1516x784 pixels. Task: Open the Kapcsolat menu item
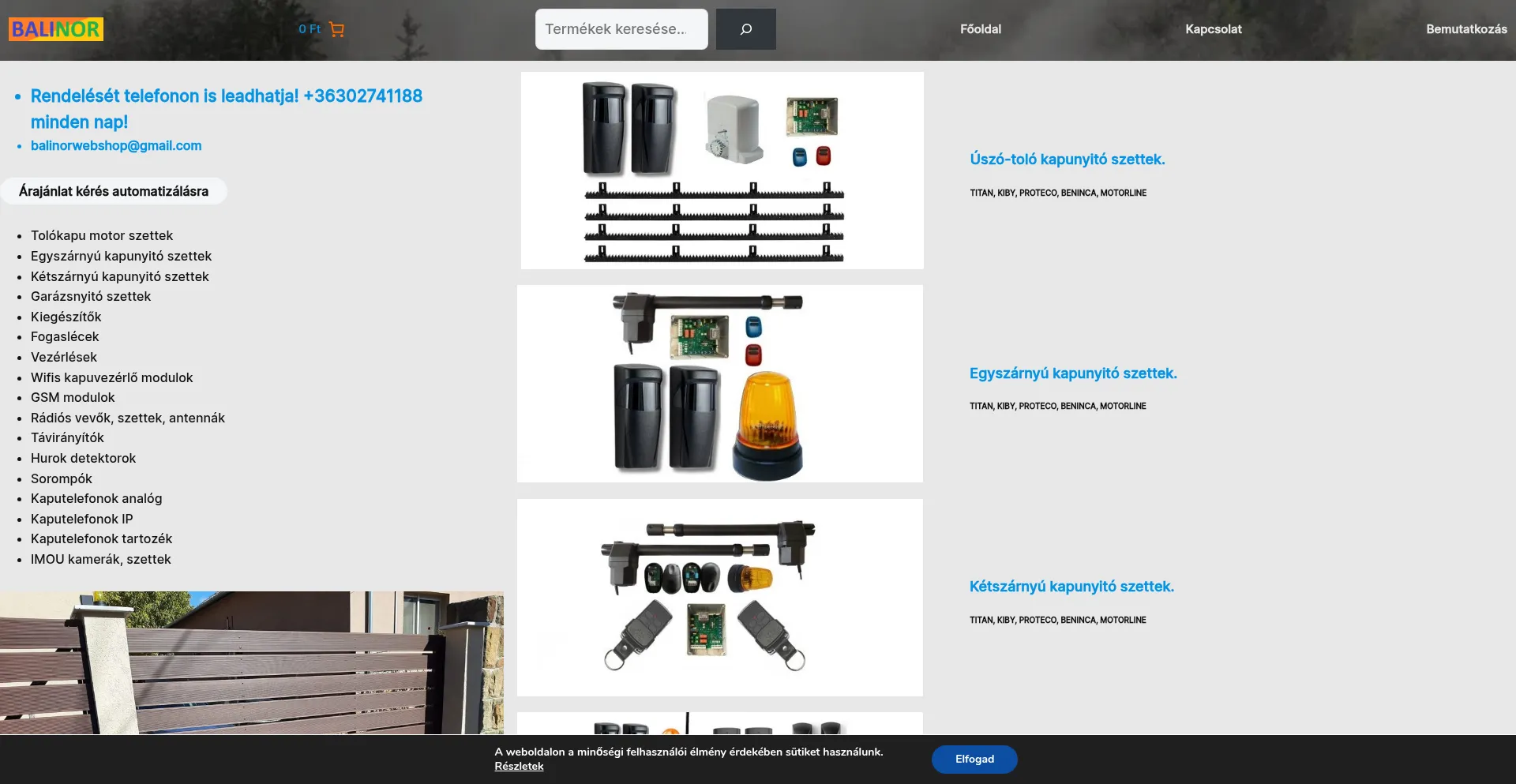pyautogui.click(x=1213, y=29)
